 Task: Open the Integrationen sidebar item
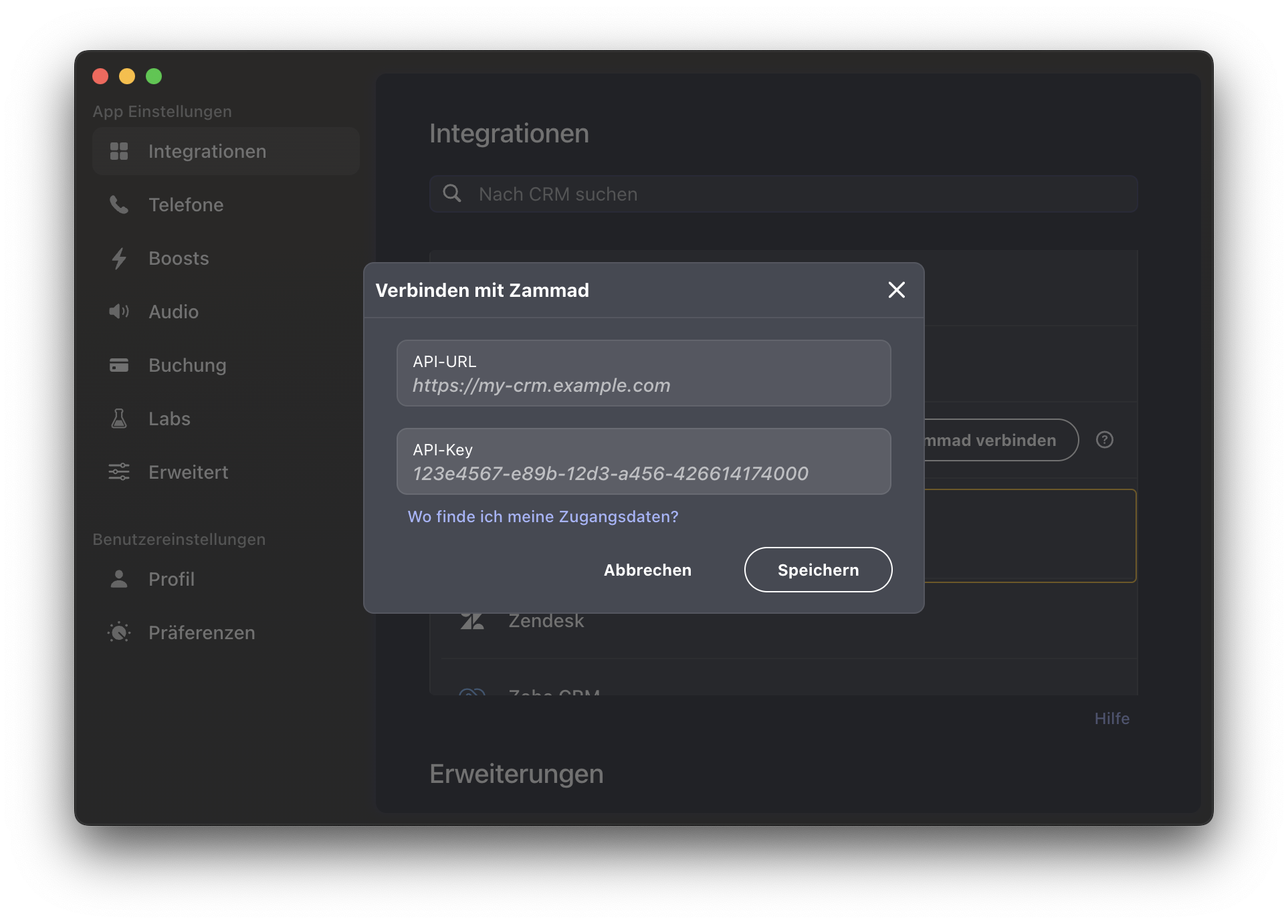[x=225, y=151]
